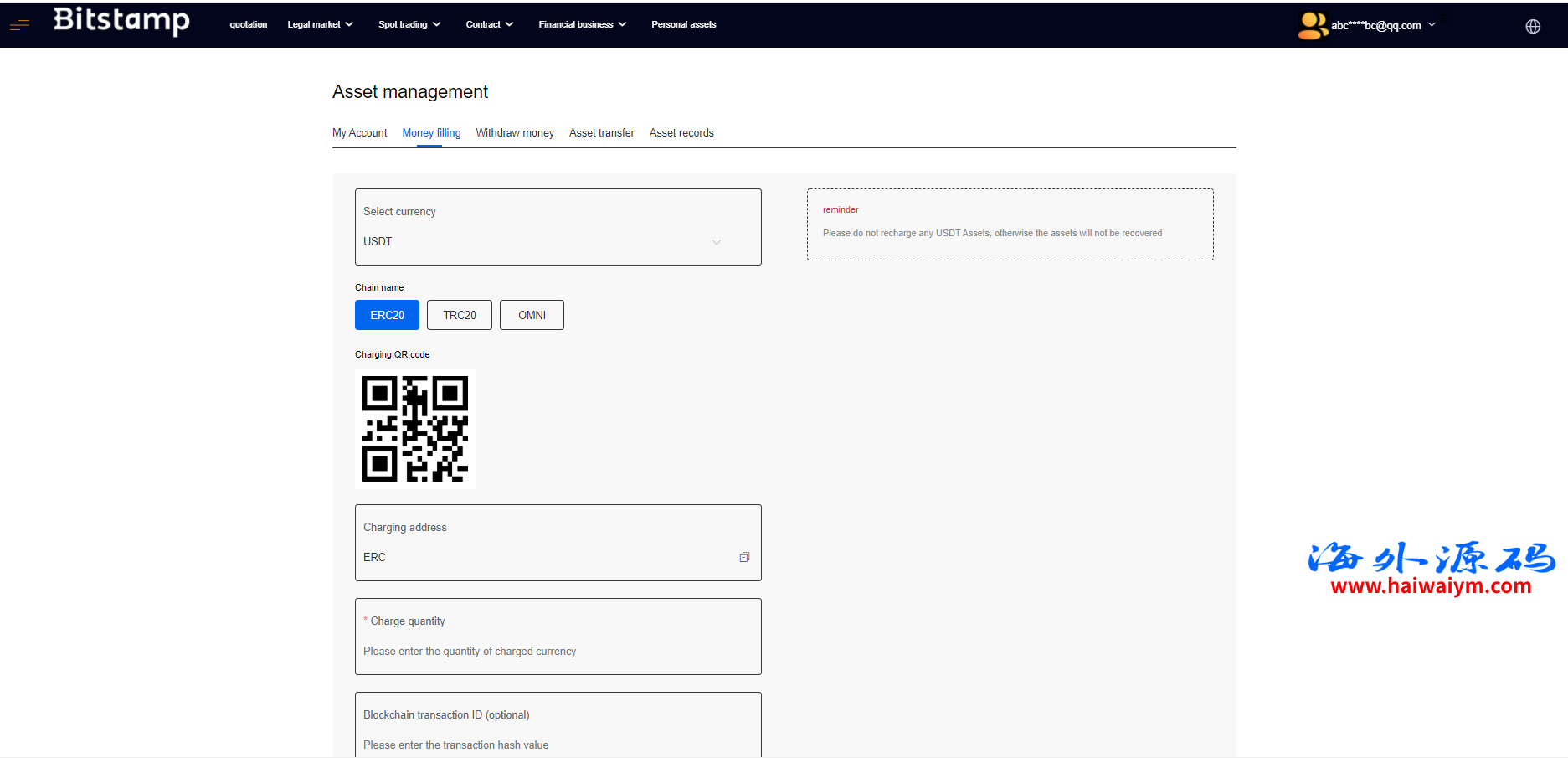
Task: Click the hamburger menu icon
Action: click(x=19, y=25)
